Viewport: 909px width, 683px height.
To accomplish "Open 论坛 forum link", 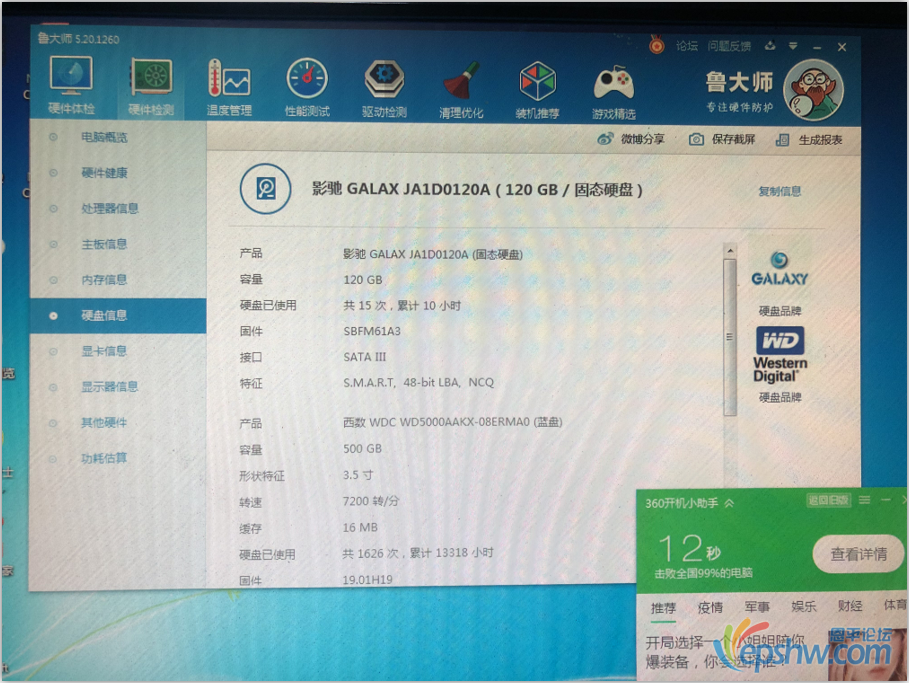I will click(x=687, y=46).
